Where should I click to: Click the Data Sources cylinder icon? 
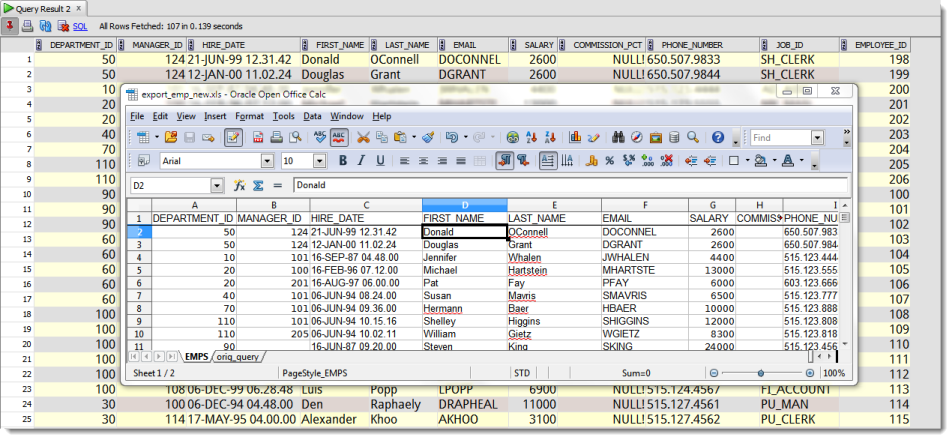pos(674,138)
